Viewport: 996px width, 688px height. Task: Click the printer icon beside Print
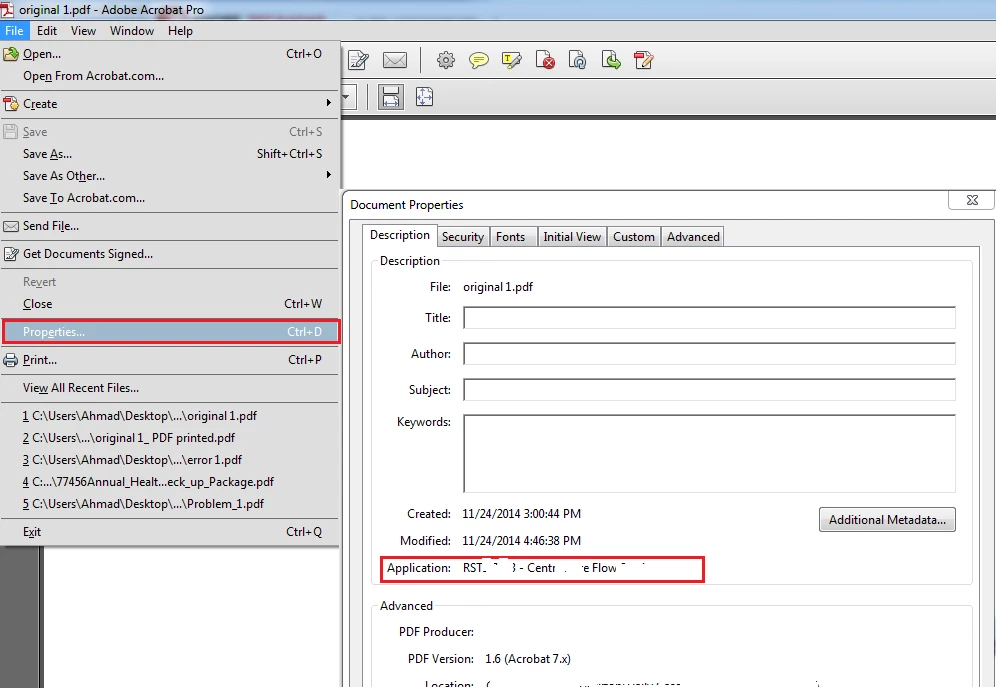11,360
